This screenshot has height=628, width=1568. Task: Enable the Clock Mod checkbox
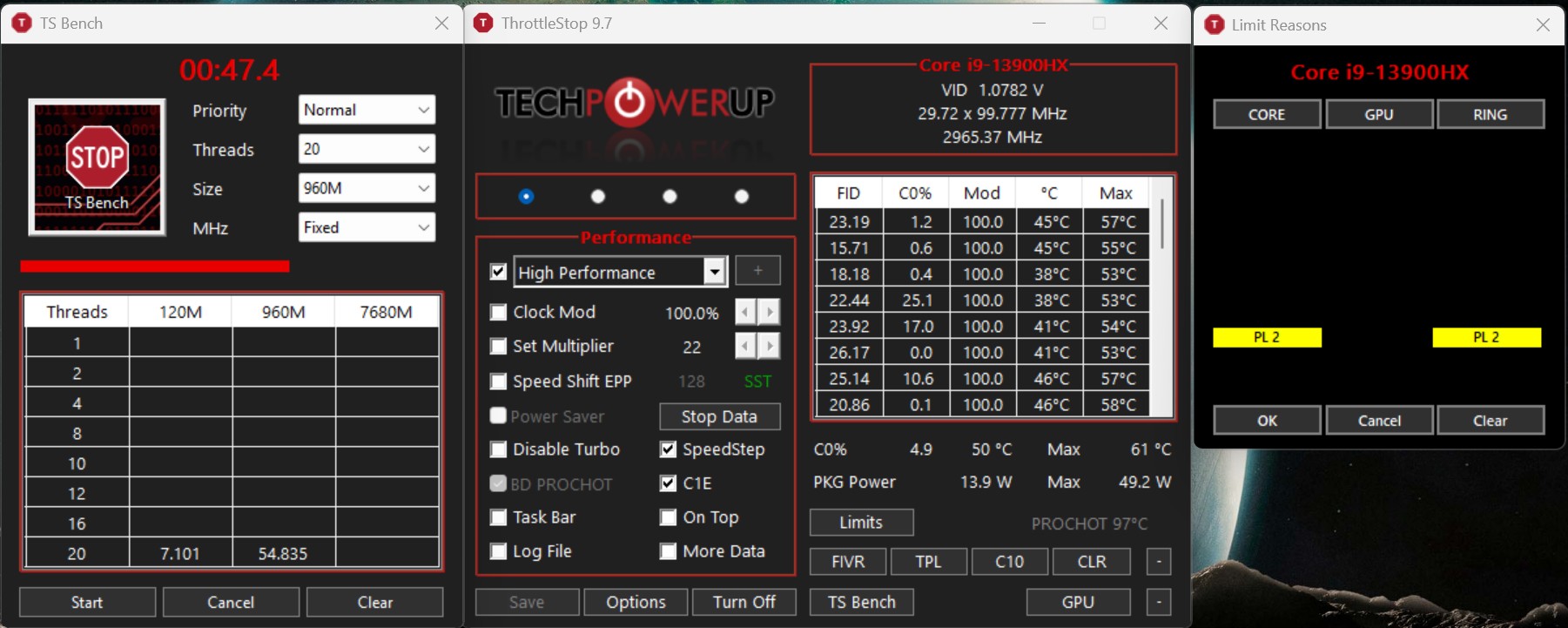tap(499, 312)
